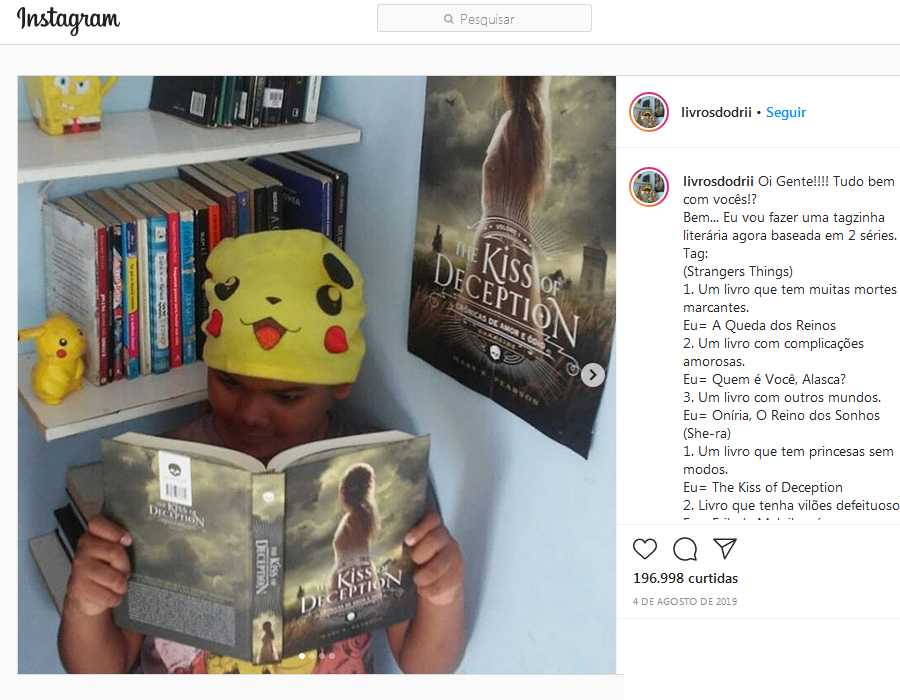Advance to next photo with arrow chevron
Viewport: 900px width, 700px height.
592,375
